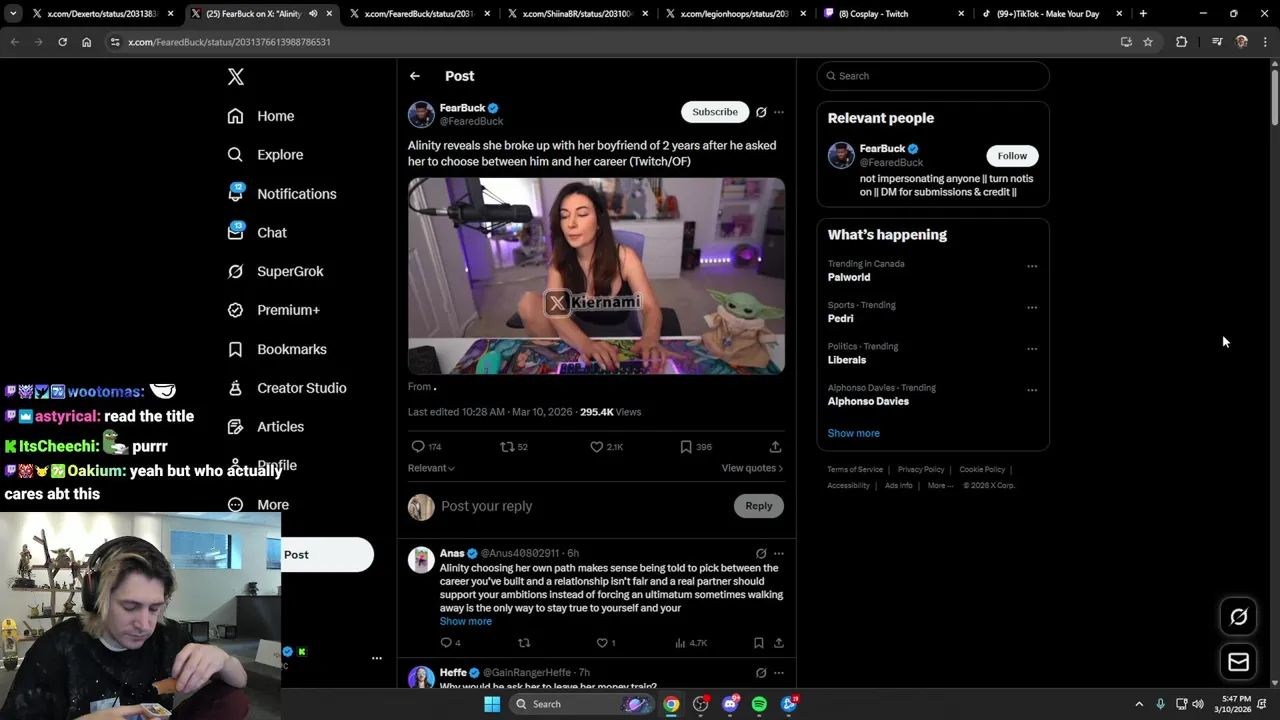The image size is (1280, 720).
Task: Click the Post your reply field
Action: (x=586, y=506)
